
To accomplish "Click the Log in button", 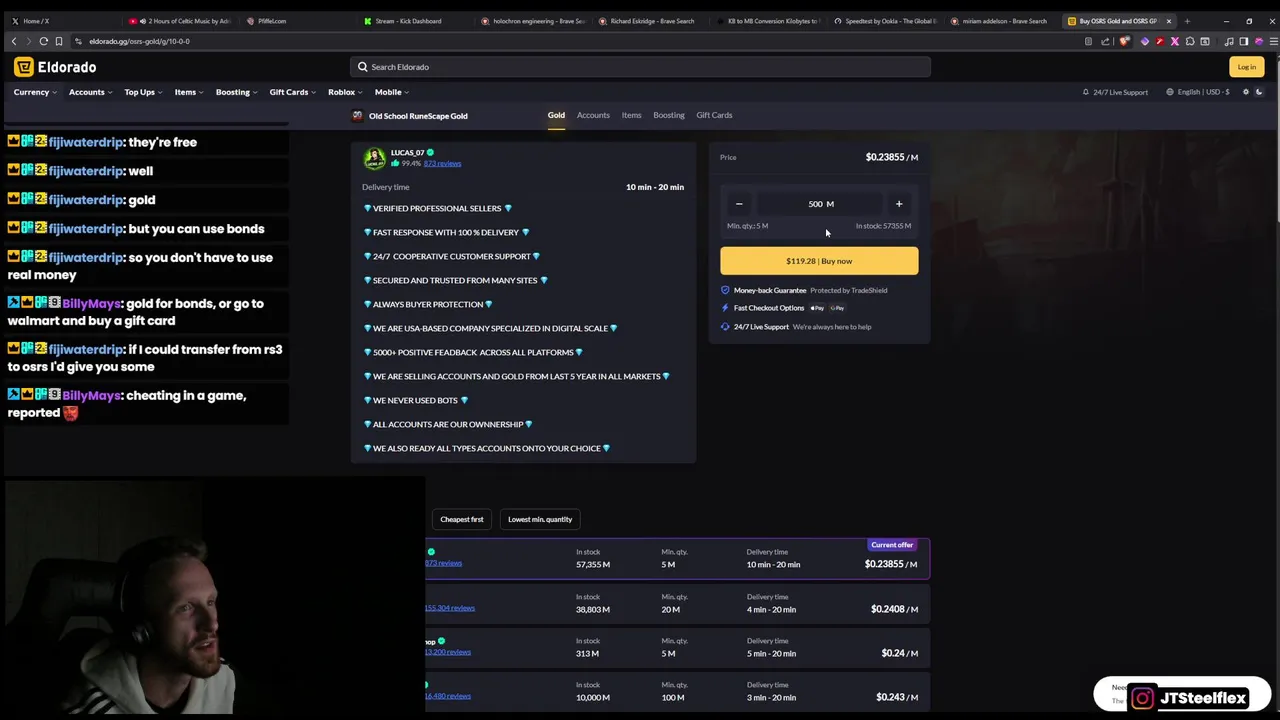I will (x=1246, y=67).
